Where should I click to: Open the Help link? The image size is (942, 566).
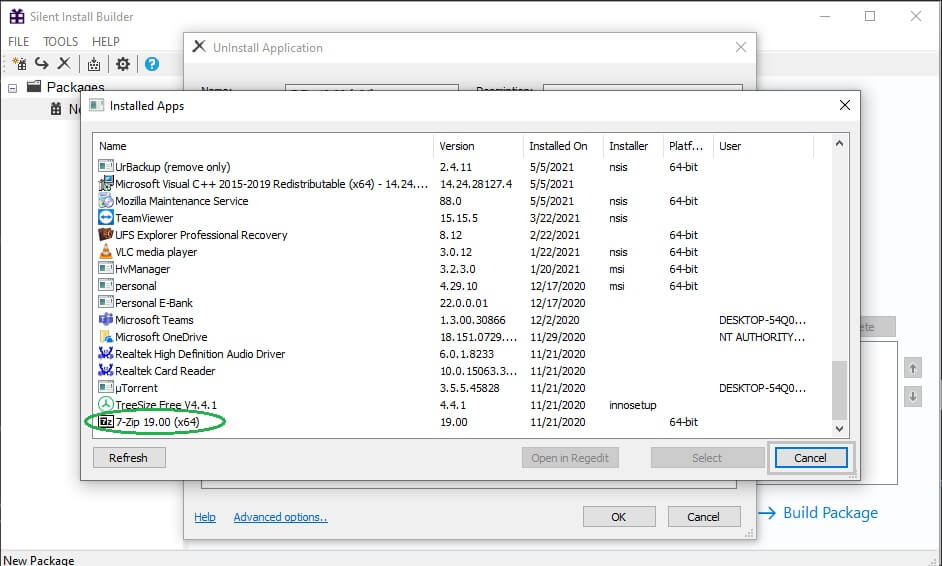[x=205, y=517]
